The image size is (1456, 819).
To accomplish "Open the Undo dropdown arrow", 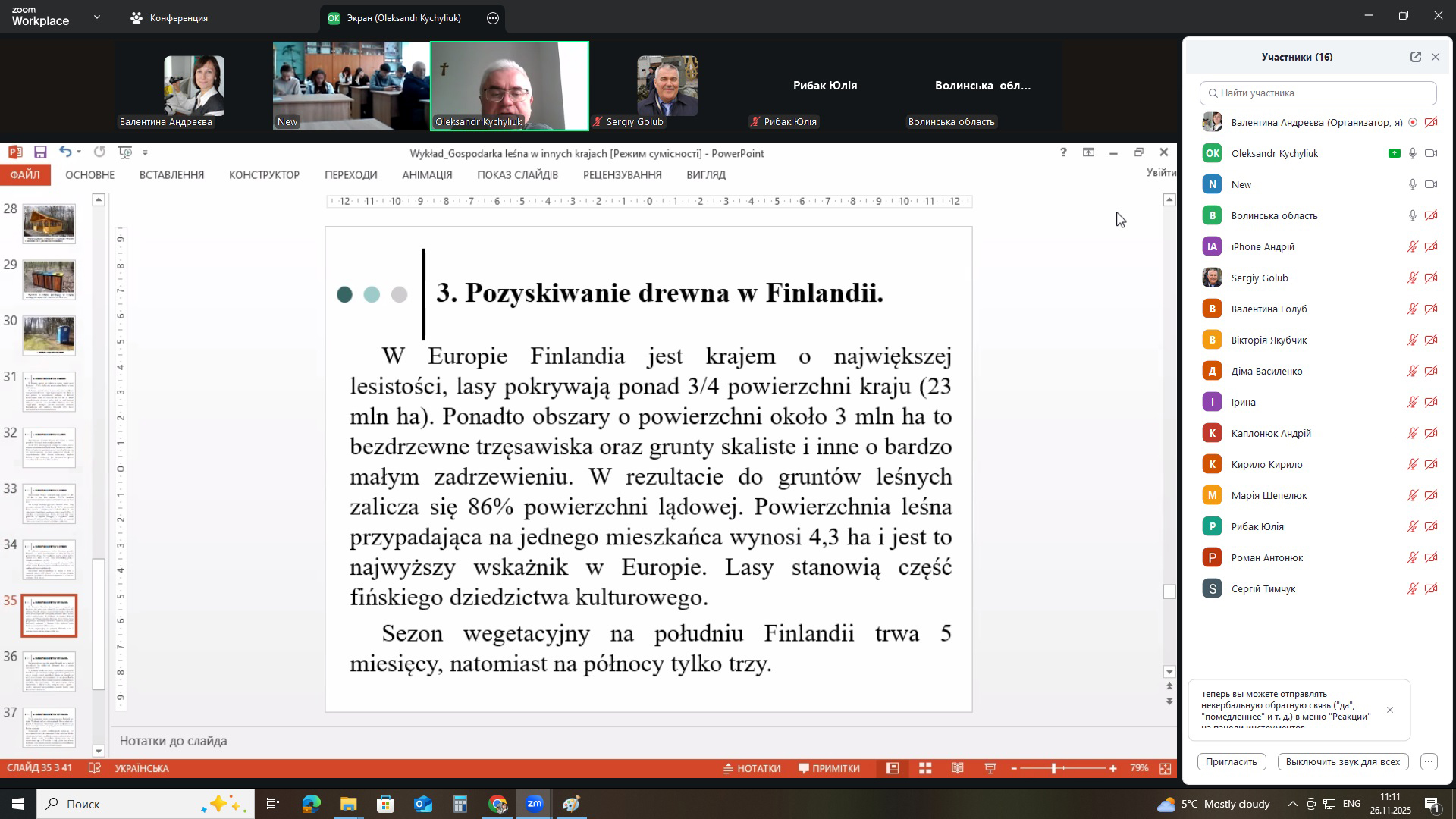I will (x=80, y=152).
